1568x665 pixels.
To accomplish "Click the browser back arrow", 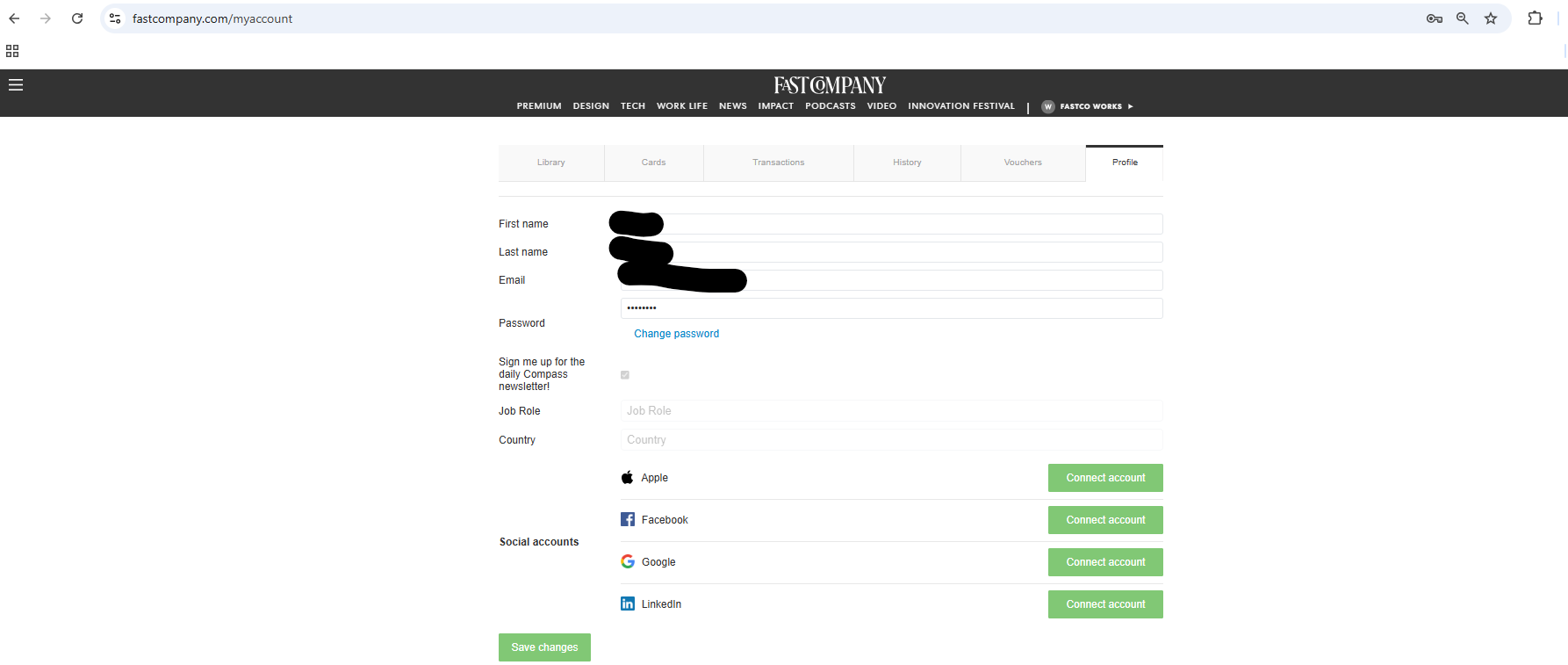I will pos(14,18).
